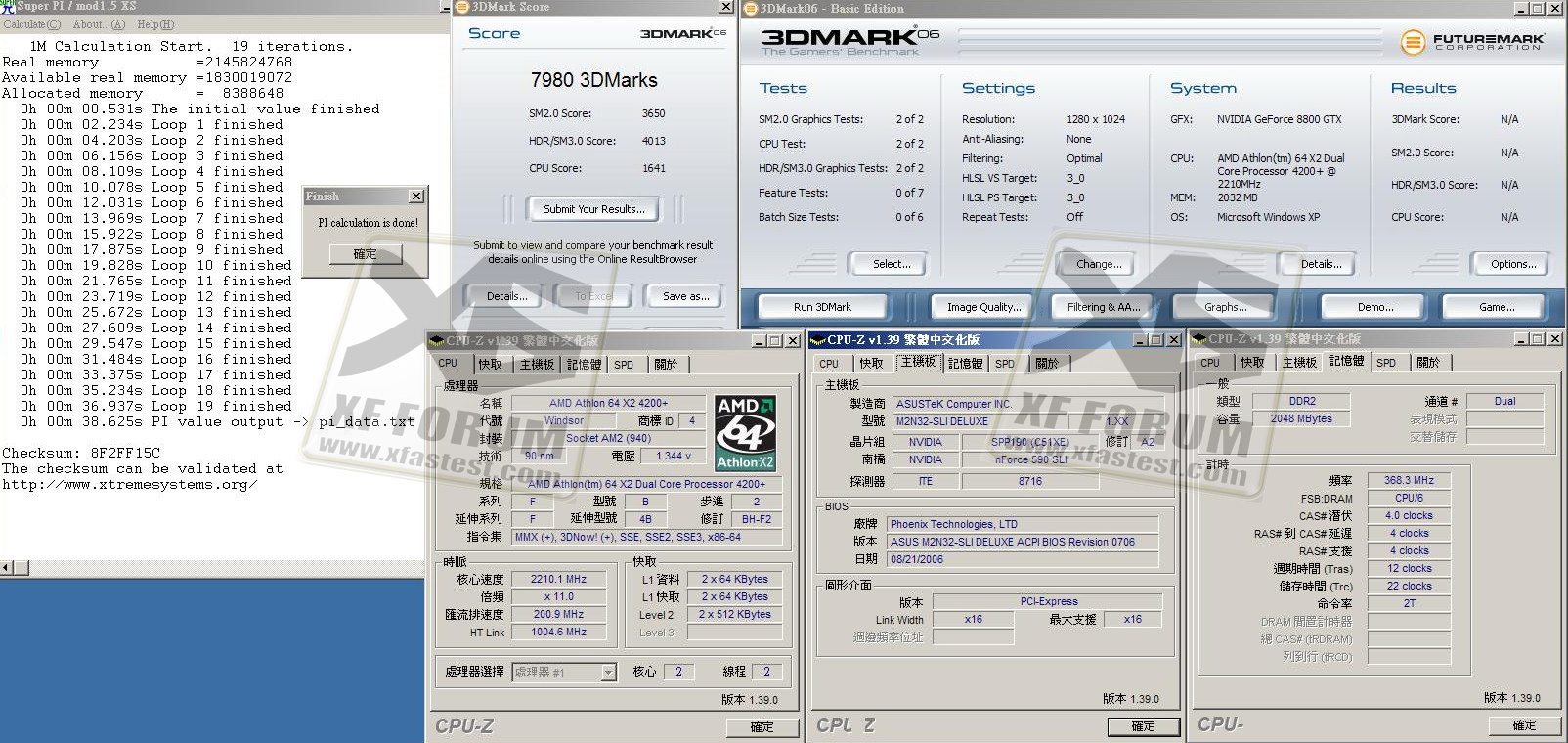Click the '368.3 MHz' memory frequency value

(x=1409, y=480)
